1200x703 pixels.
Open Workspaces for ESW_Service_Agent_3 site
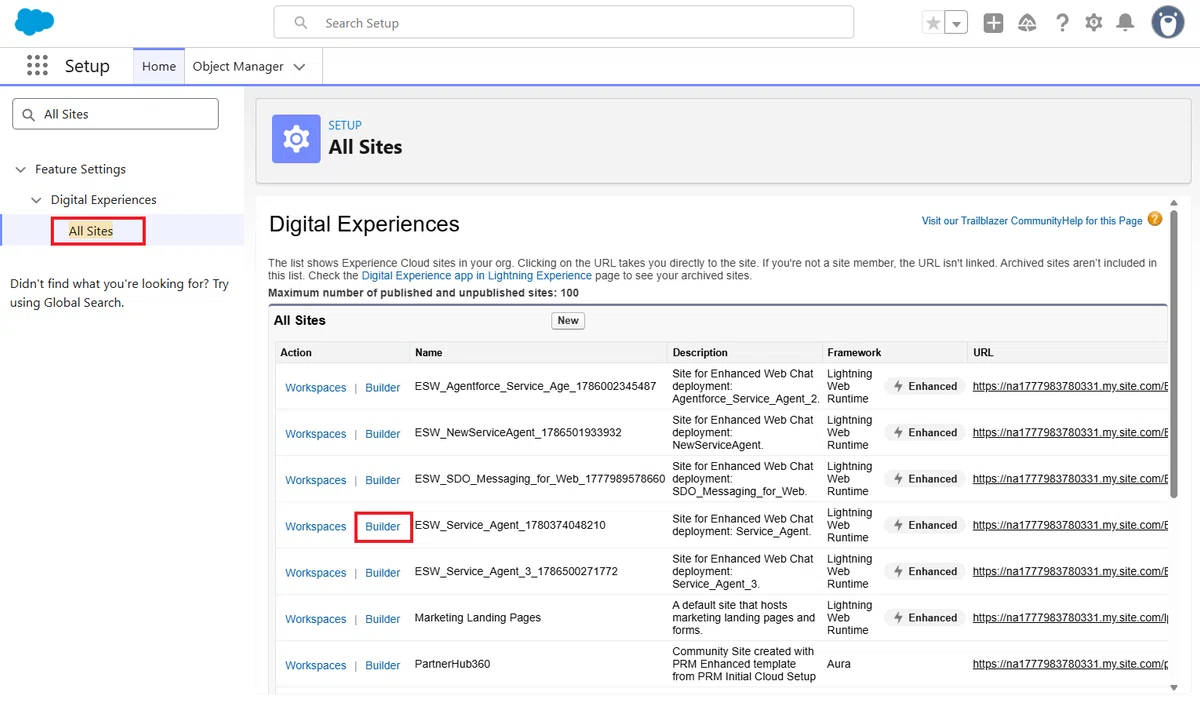click(315, 573)
